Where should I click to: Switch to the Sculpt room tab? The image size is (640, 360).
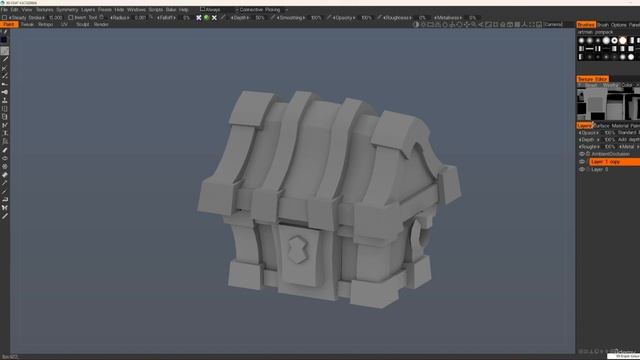click(82, 24)
